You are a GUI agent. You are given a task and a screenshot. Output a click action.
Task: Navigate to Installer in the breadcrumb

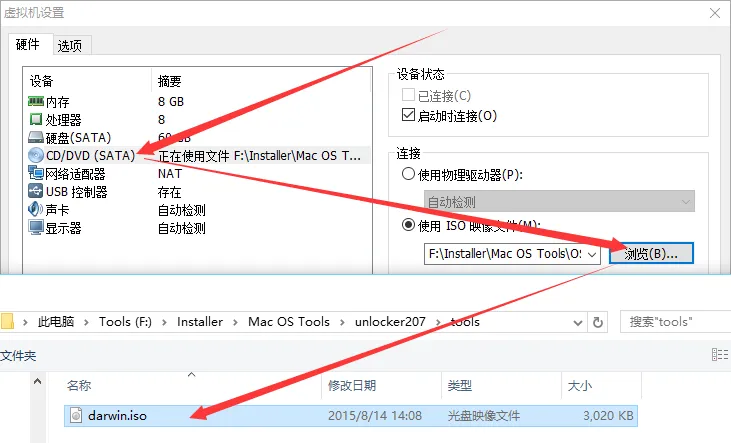(200, 322)
